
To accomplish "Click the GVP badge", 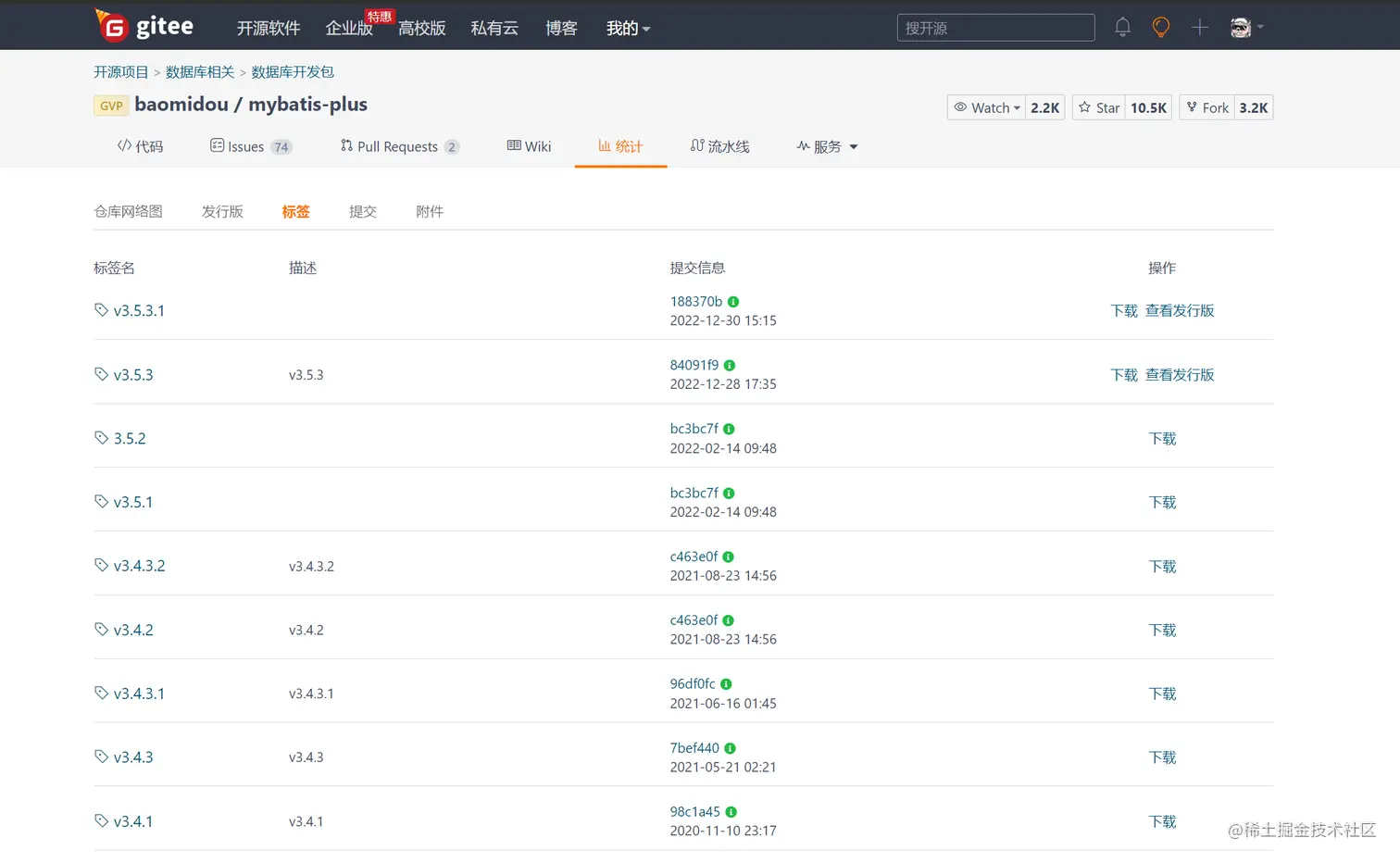I will click(111, 106).
